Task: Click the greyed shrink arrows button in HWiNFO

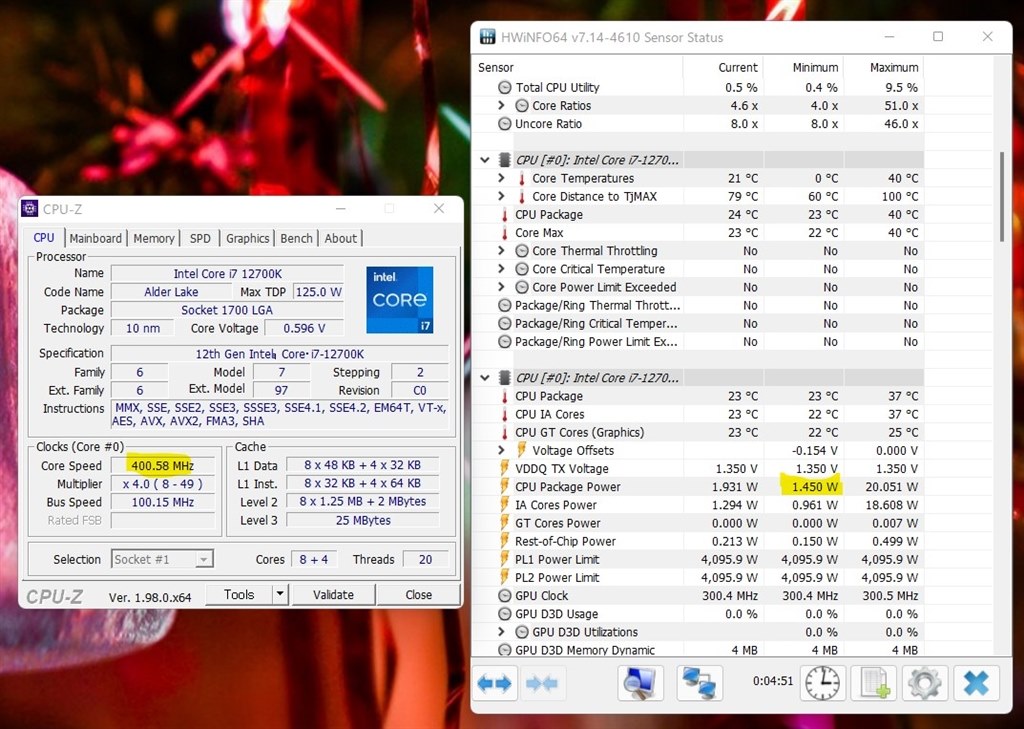Action: pos(541,683)
